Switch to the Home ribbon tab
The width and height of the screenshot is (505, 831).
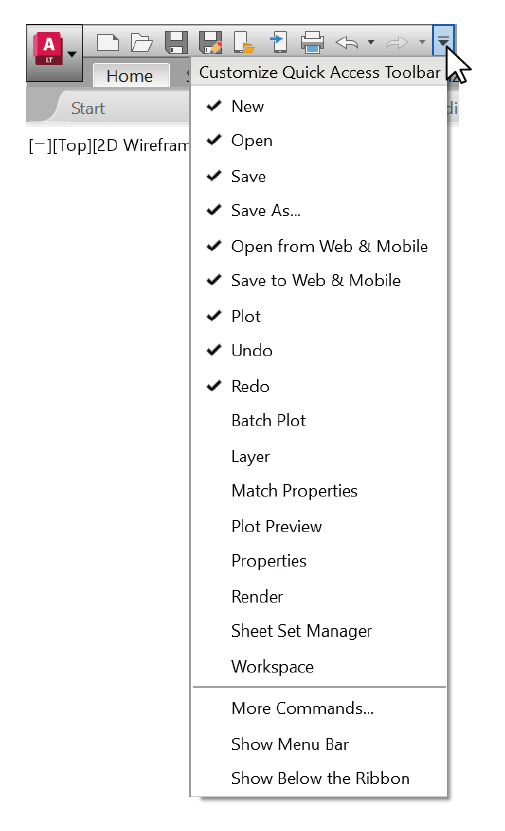pyautogui.click(x=129, y=76)
